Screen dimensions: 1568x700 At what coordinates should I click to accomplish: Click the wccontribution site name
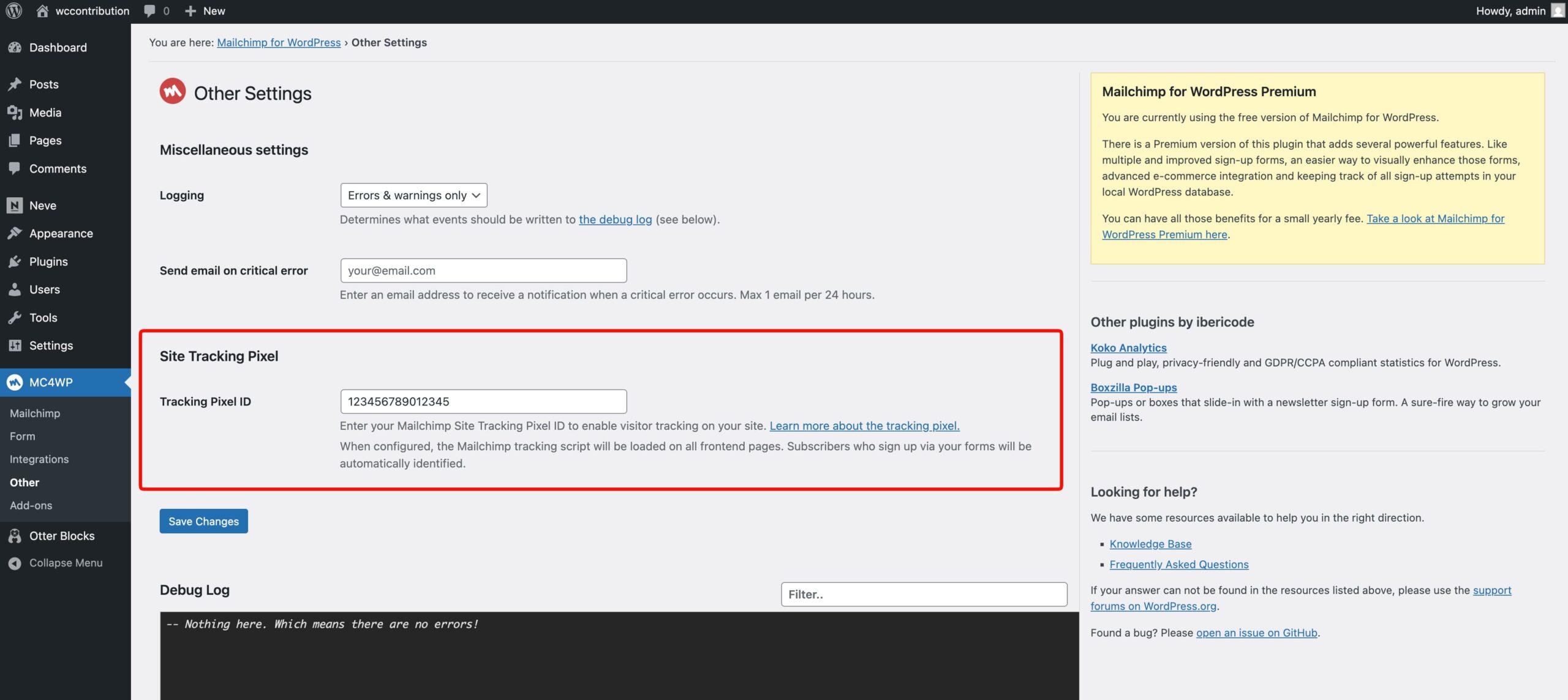click(92, 11)
